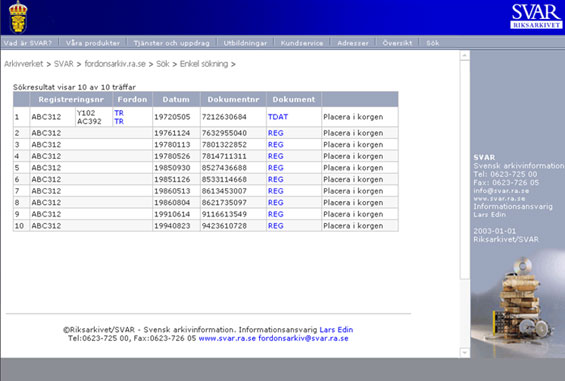The height and width of the screenshot is (381, 565).
Task: Click scrollbar down arrow
Action: tap(464, 353)
